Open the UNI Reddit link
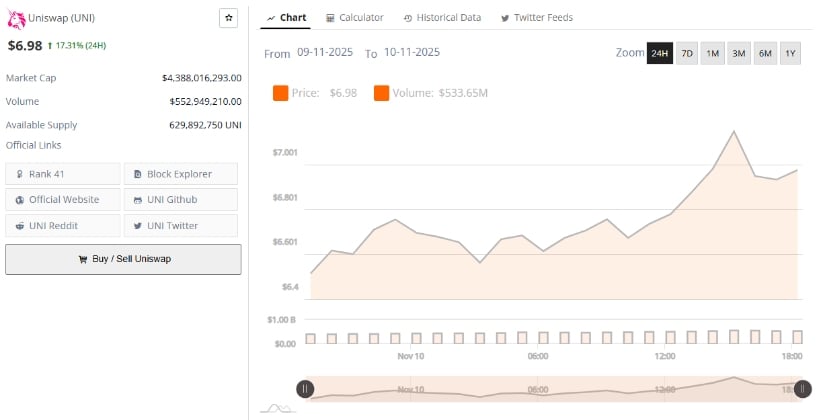The width and height of the screenshot is (825, 420). 62,226
